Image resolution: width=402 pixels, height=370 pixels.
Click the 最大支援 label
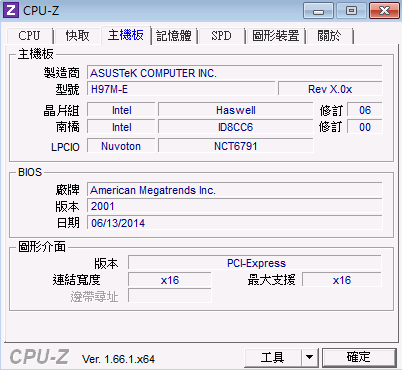coord(271,280)
